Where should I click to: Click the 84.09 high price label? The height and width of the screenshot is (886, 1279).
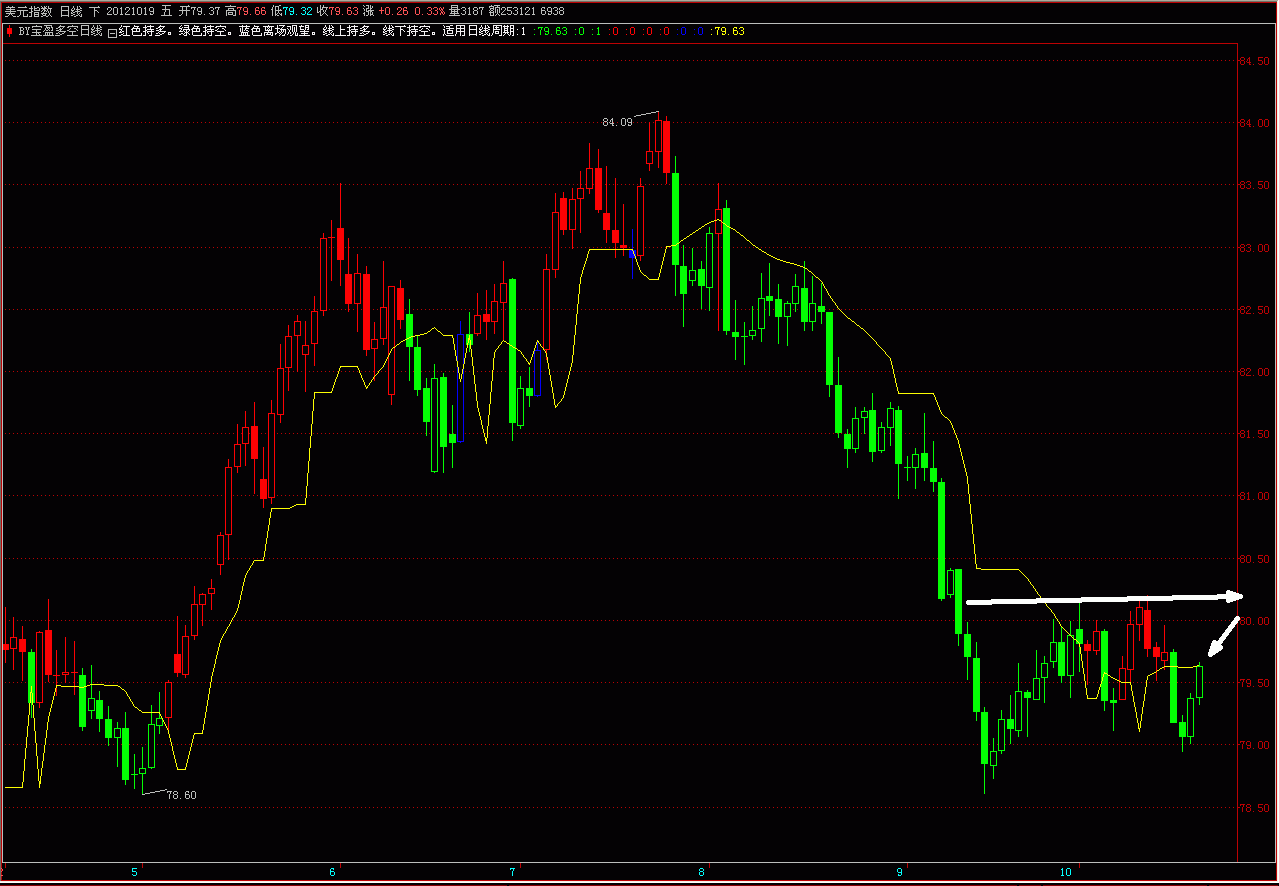click(617, 122)
